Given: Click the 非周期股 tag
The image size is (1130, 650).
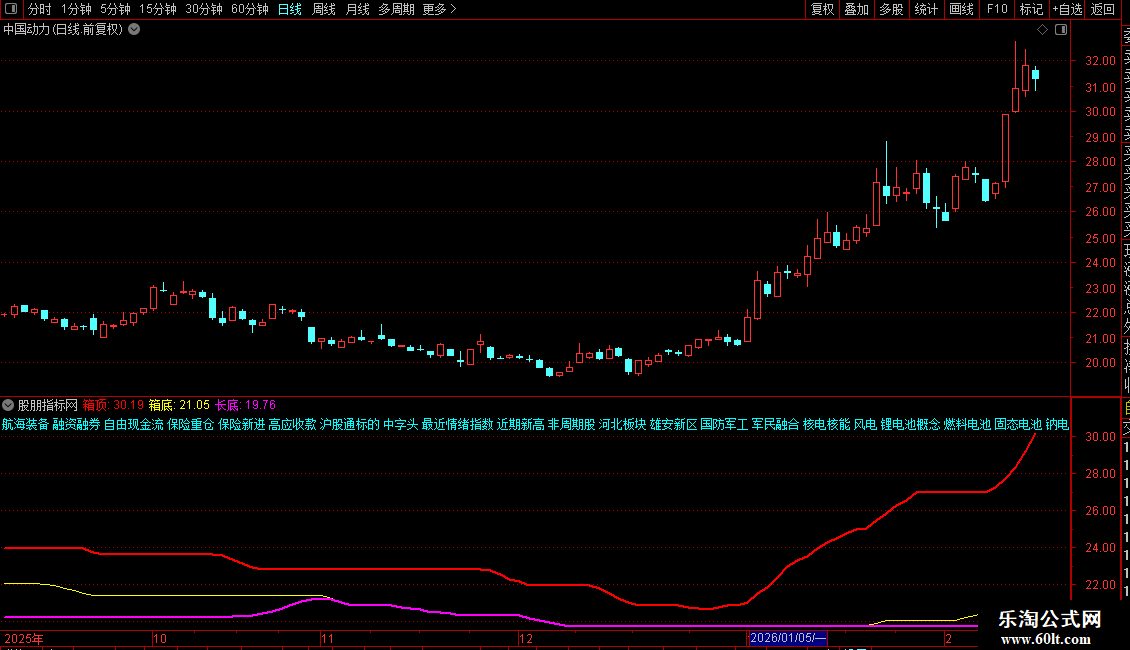Looking at the screenshot, I should [x=571, y=424].
